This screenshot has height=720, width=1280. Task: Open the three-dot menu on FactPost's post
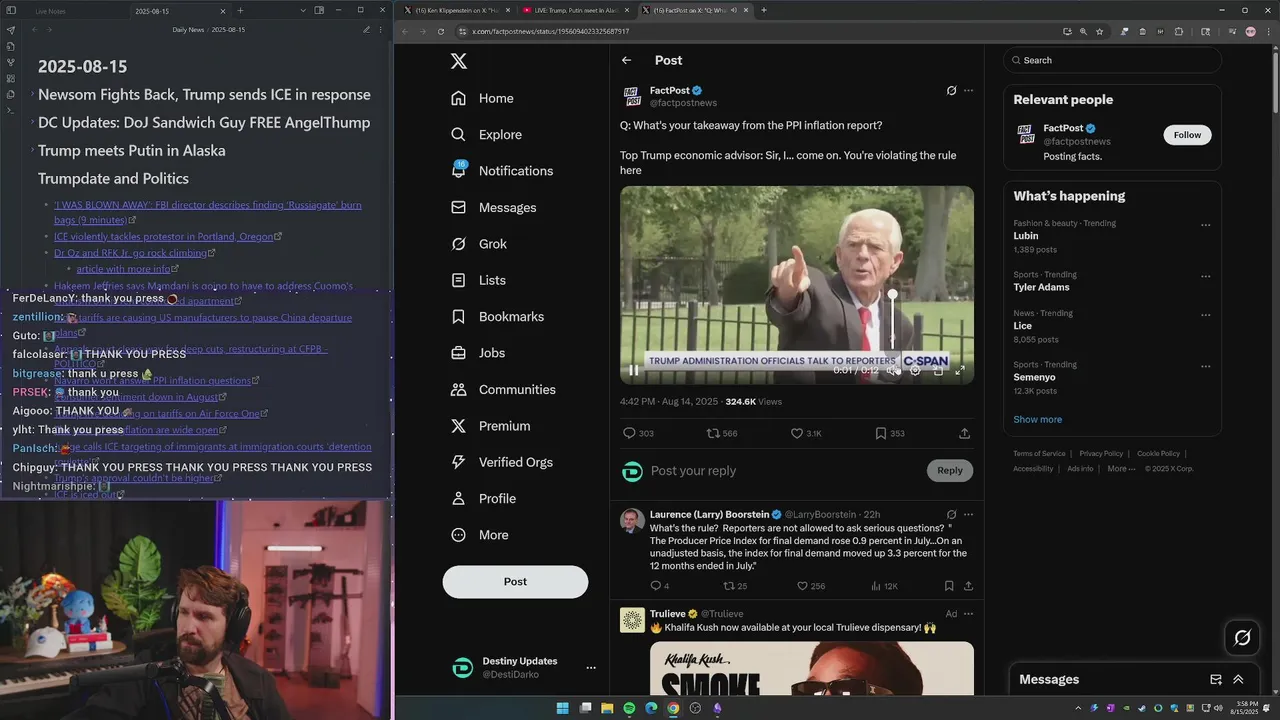(968, 91)
